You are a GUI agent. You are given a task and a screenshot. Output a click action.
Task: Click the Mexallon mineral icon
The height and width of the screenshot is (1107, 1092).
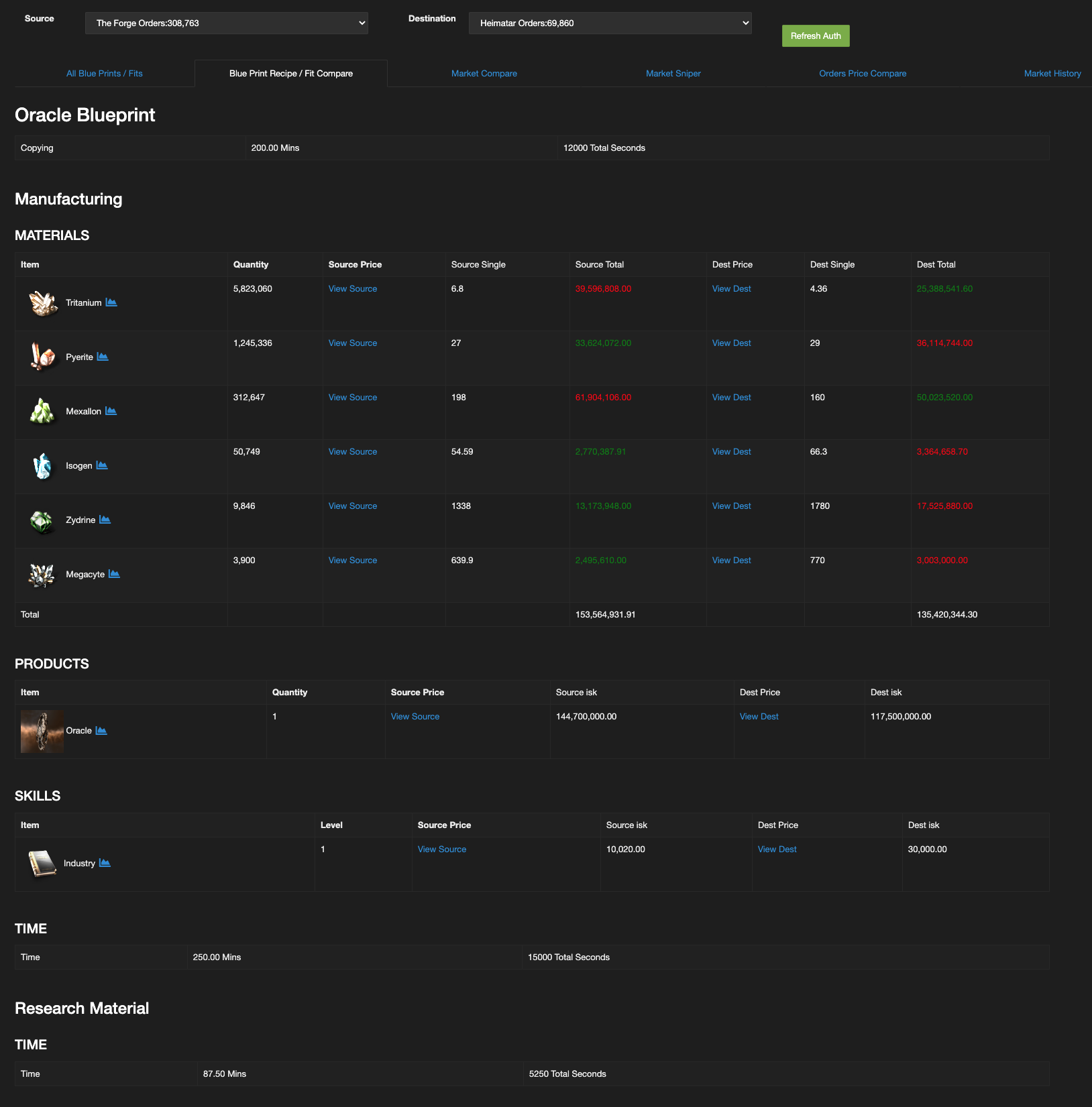[x=43, y=411]
